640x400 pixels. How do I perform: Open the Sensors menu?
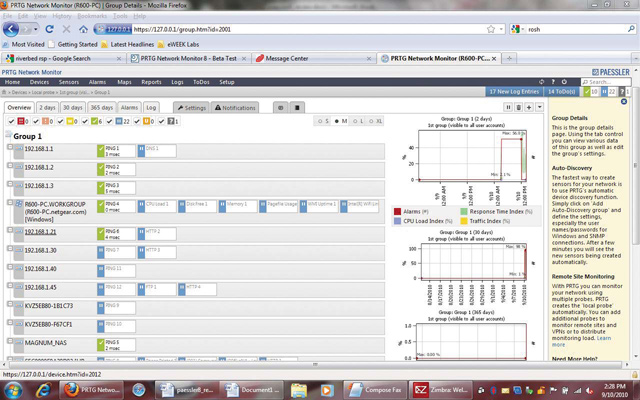[x=69, y=82]
